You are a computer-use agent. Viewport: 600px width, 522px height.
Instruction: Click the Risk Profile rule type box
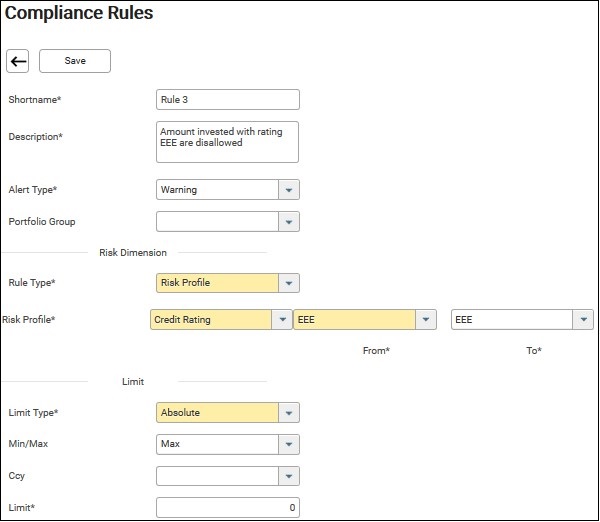coord(216,283)
